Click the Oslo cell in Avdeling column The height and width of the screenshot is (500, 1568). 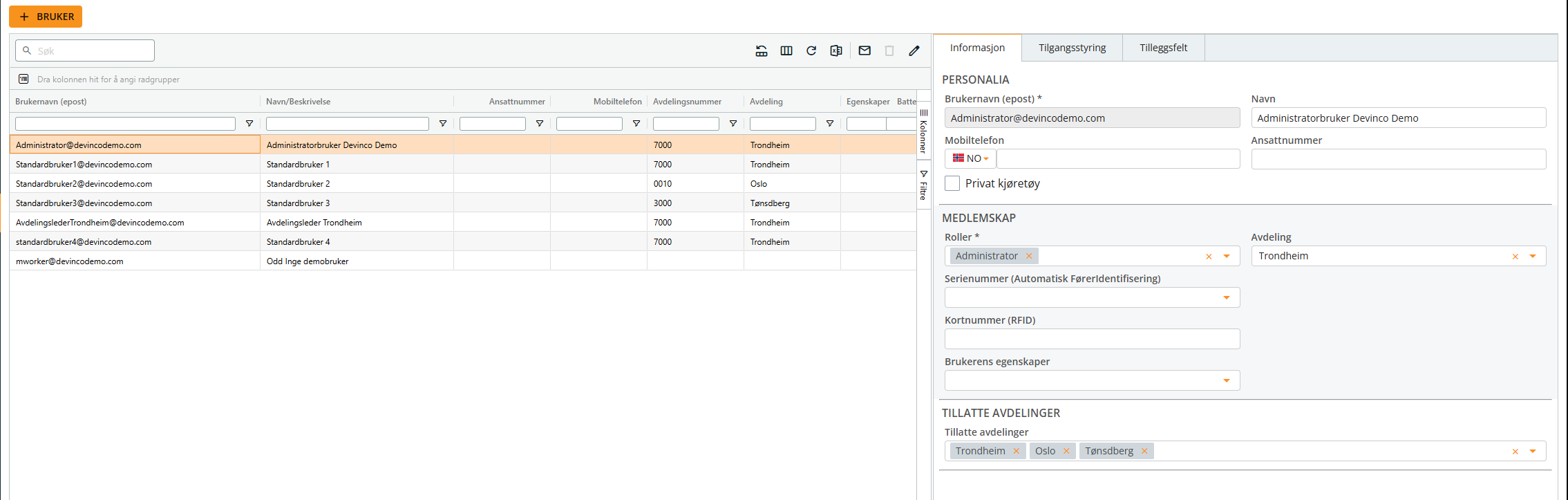coord(792,184)
